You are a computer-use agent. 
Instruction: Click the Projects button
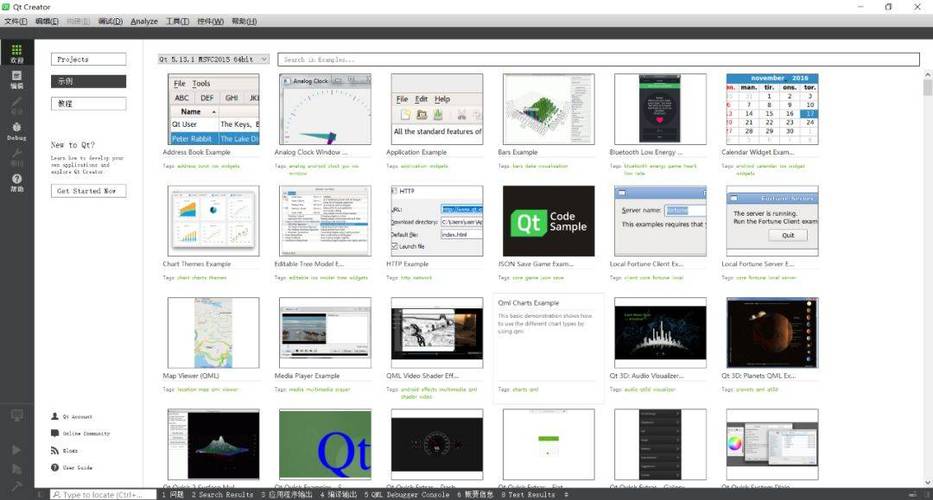click(89, 59)
